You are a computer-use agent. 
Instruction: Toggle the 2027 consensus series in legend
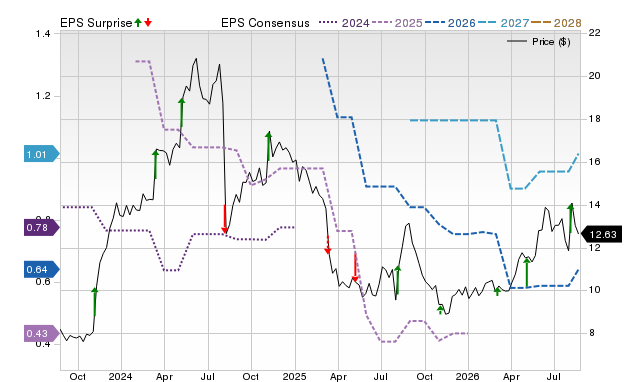pos(503,23)
